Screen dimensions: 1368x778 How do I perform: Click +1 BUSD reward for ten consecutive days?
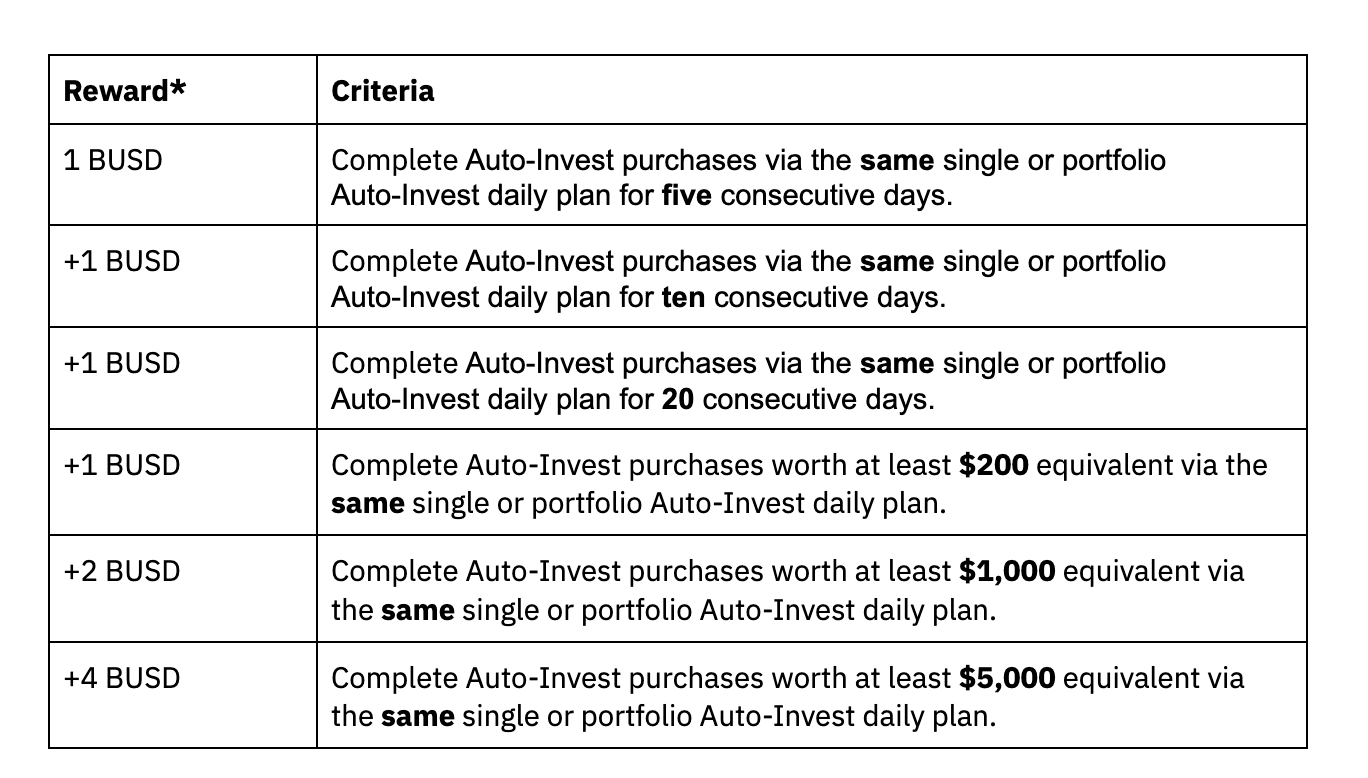tap(122, 261)
